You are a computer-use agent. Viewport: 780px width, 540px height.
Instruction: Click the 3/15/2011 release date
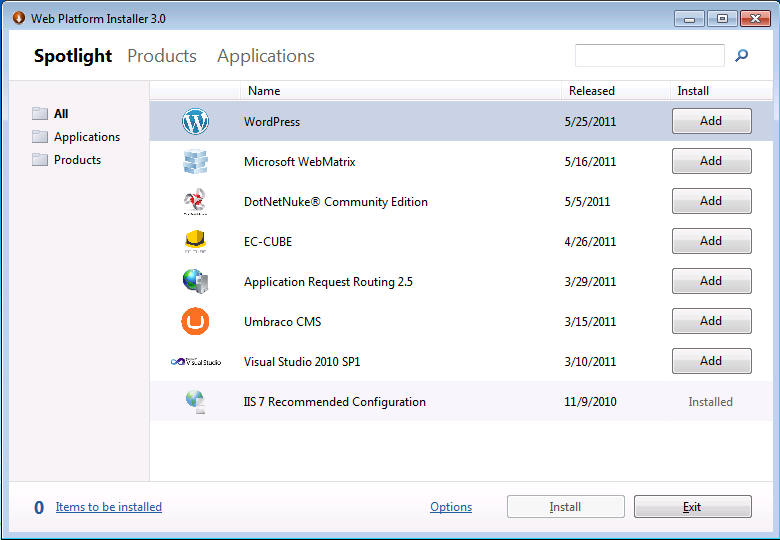pyautogui.click(x=590, y=322)
